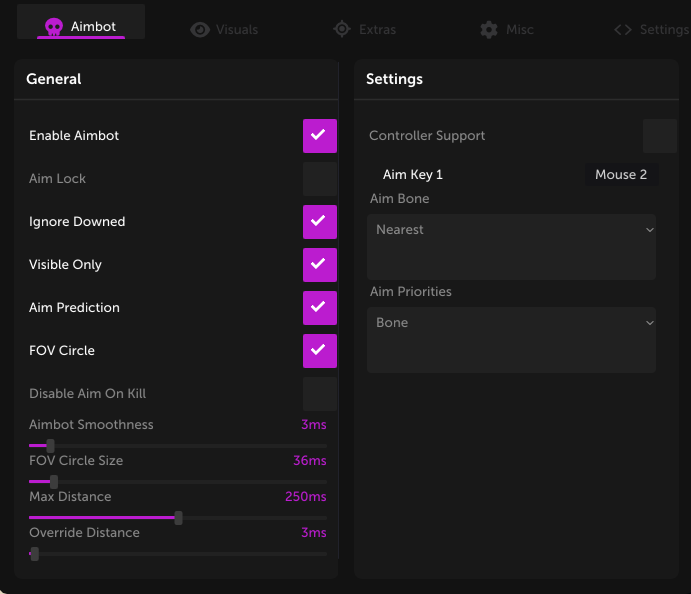
Task: Enable the Aim Lock checkbox
Action: 319,179
